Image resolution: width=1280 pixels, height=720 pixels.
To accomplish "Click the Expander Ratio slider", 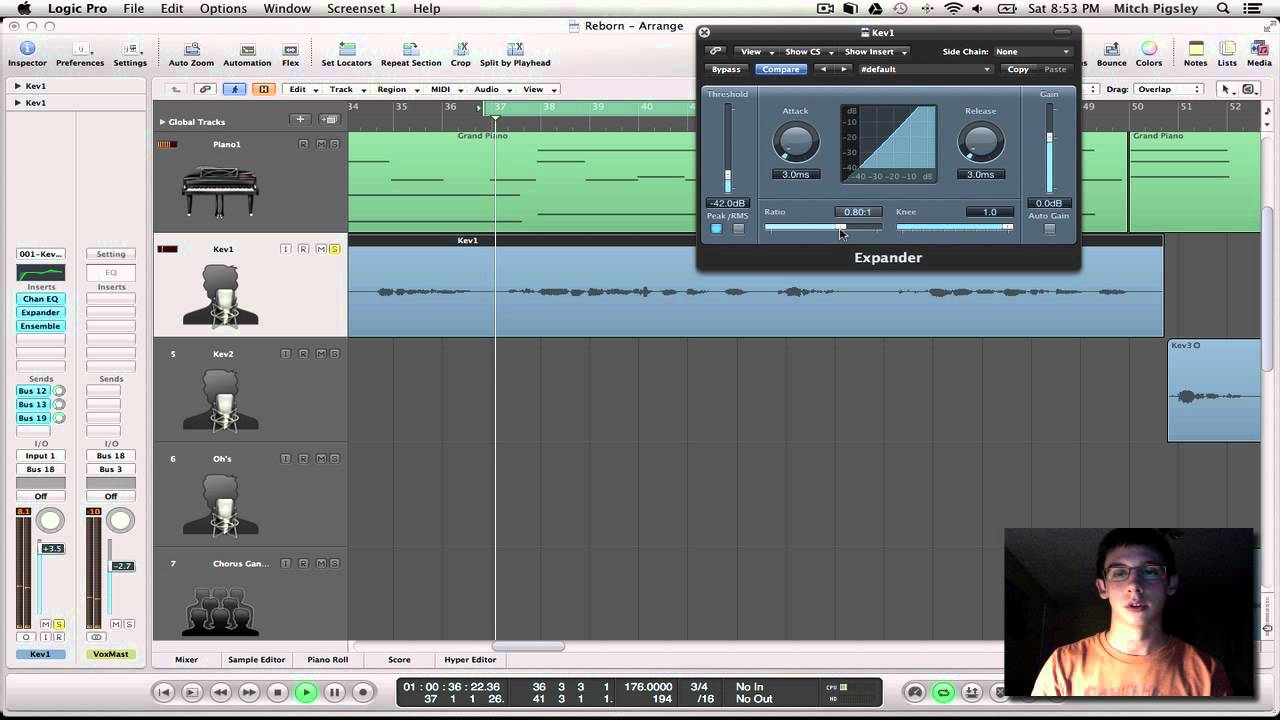I will [823, 228].
